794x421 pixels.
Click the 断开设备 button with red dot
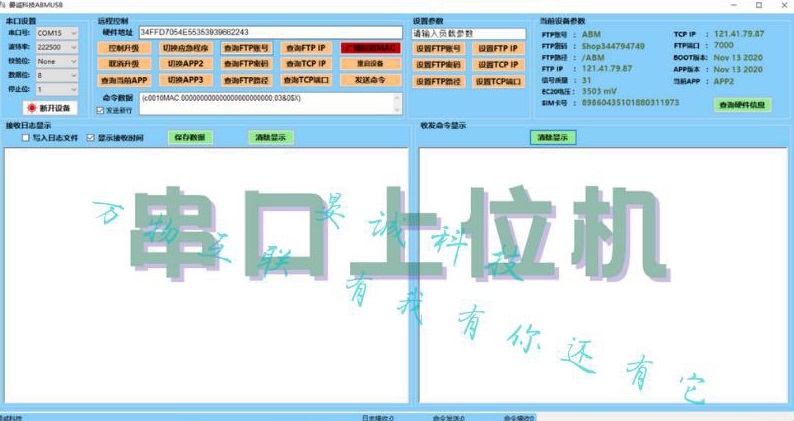(50, 108)
